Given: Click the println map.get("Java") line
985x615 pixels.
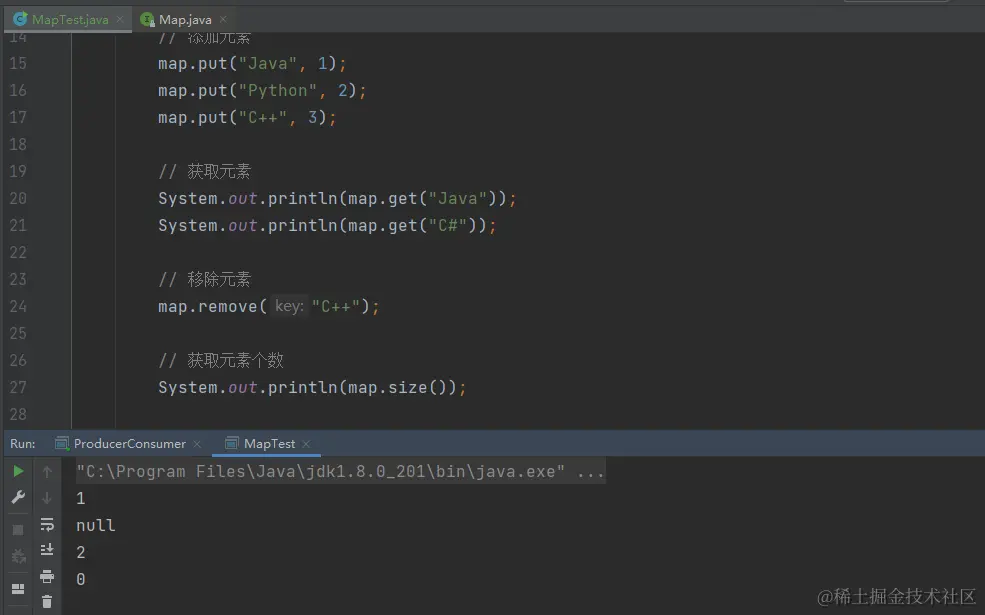Looking at the screenshot, I should [x=337, y=199].
